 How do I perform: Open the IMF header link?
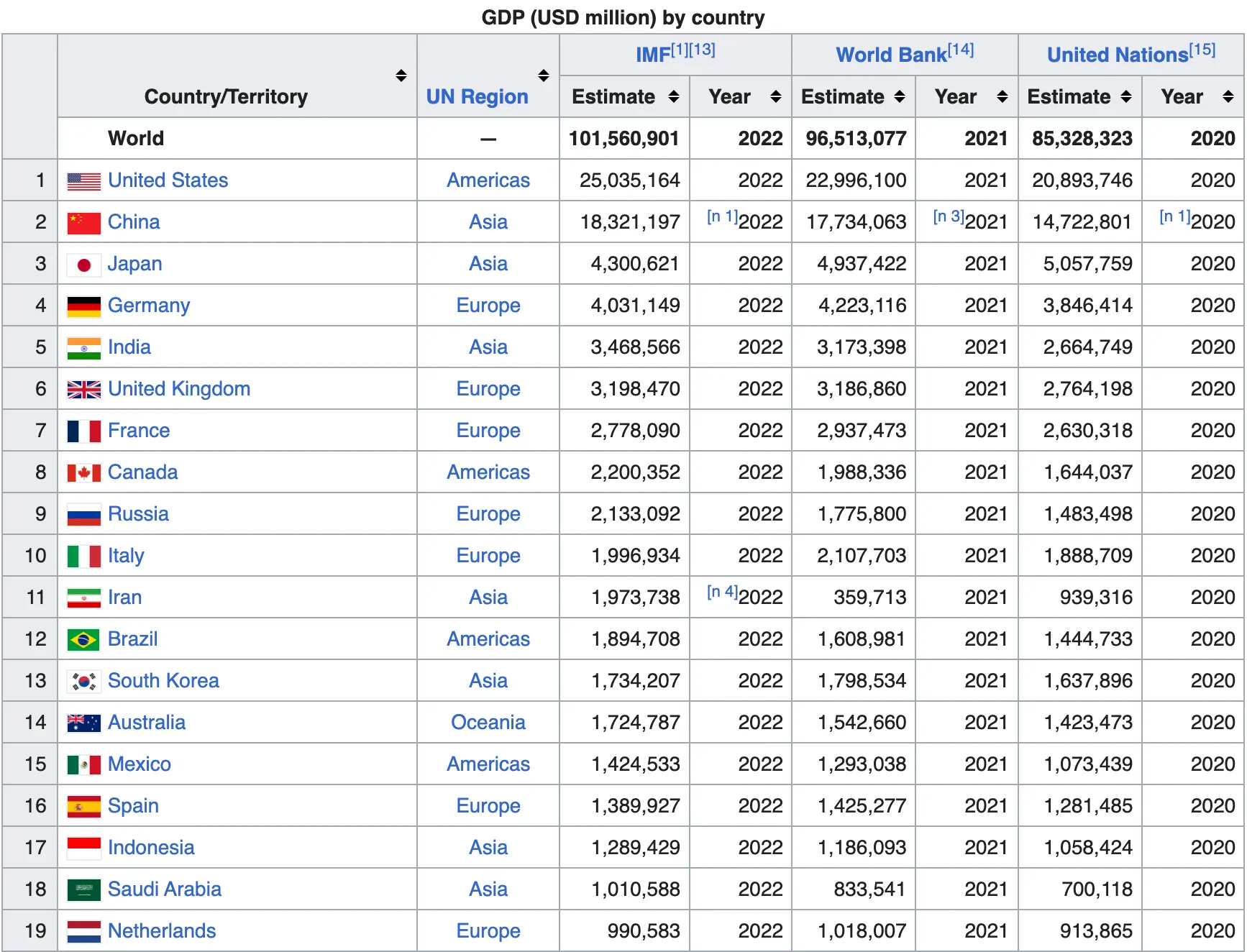pyautogui.click(x=653, y=55)
